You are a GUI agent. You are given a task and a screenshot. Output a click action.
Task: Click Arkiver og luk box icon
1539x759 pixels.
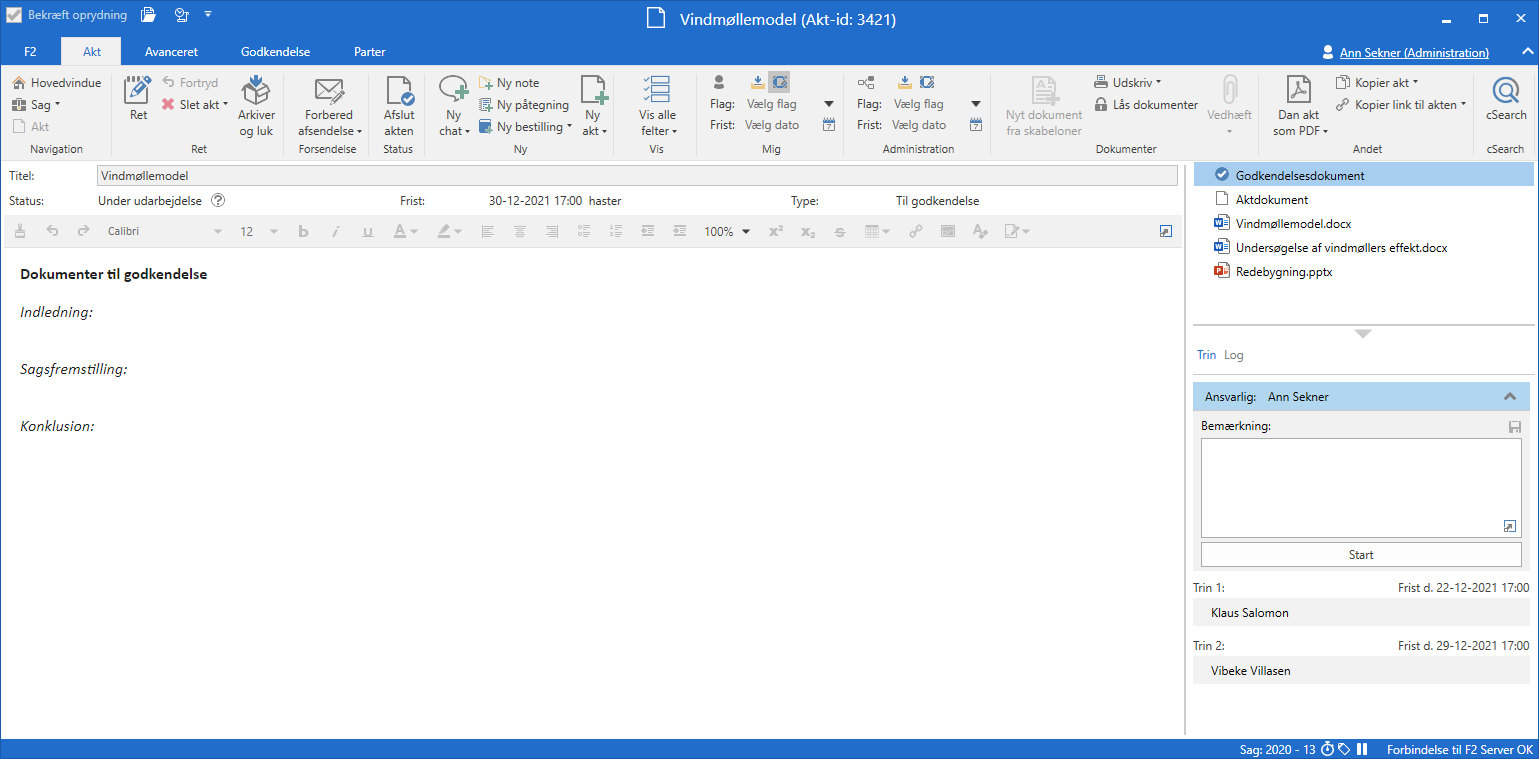tap(256, 91)
